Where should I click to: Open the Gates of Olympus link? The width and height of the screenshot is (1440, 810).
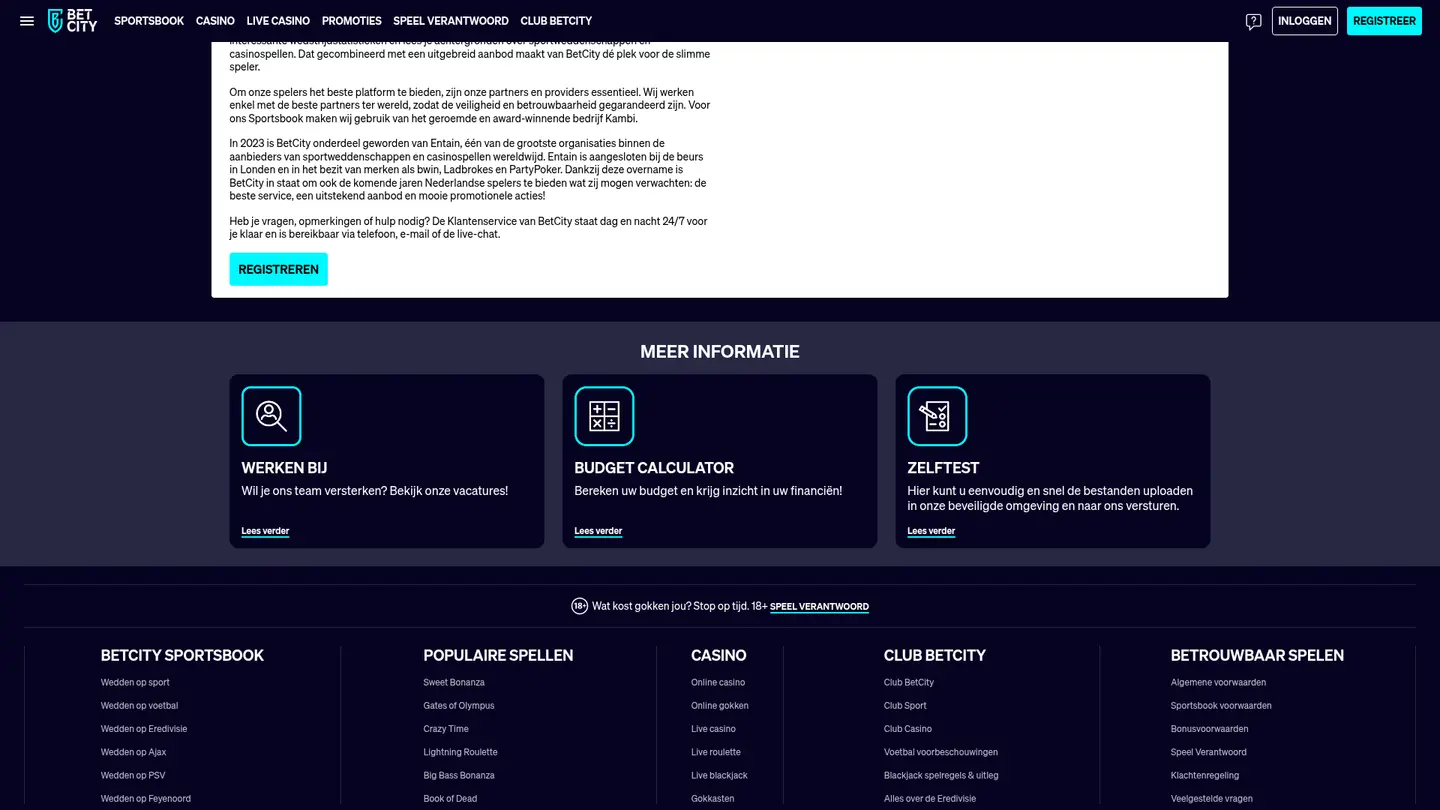[x=459, y=705]
